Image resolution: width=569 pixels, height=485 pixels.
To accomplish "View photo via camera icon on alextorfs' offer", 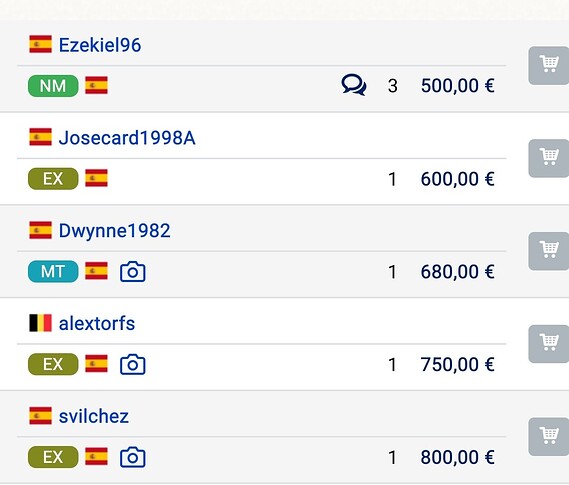I will 133,364.
